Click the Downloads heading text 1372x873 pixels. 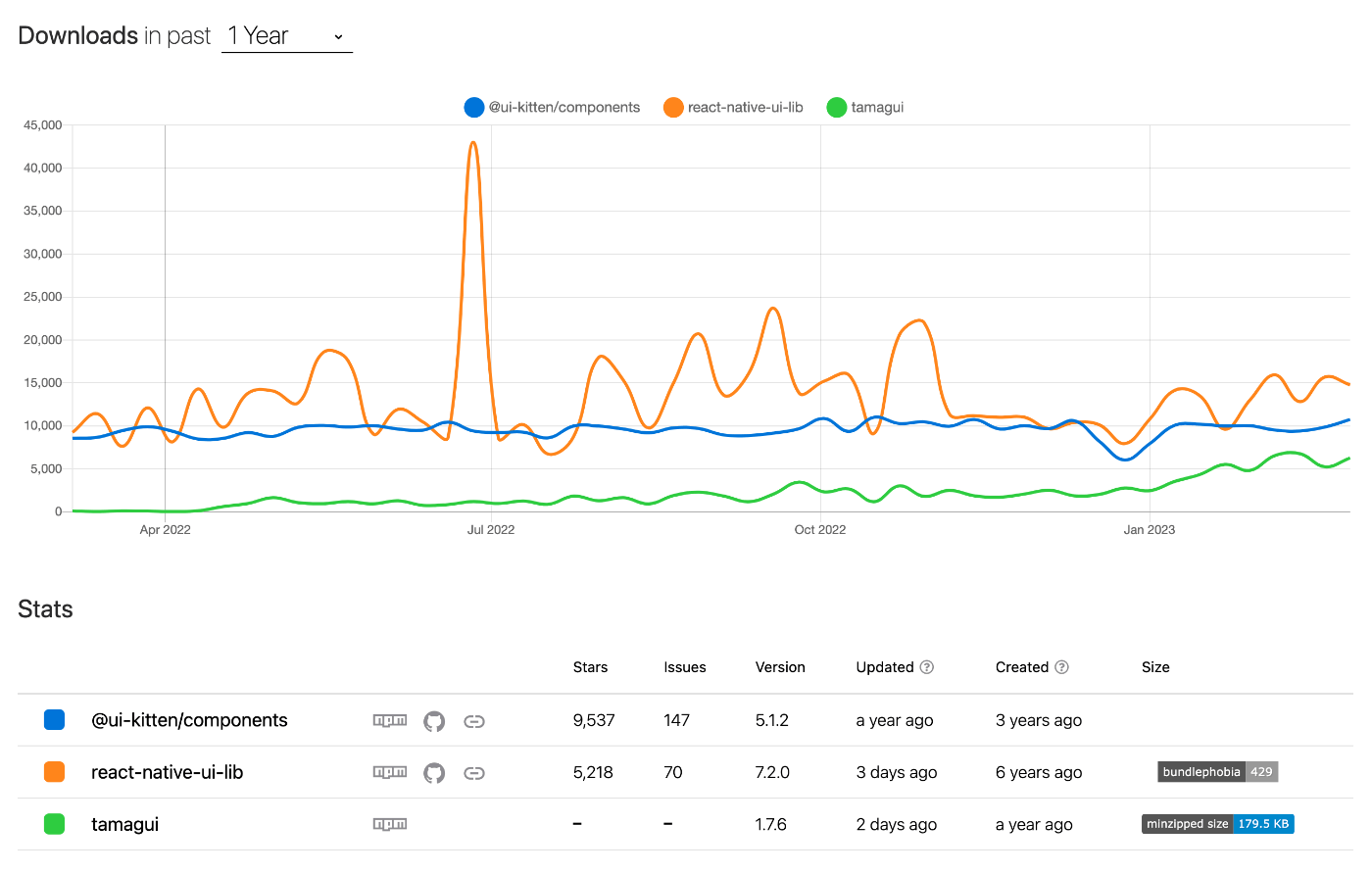point(78,36)
